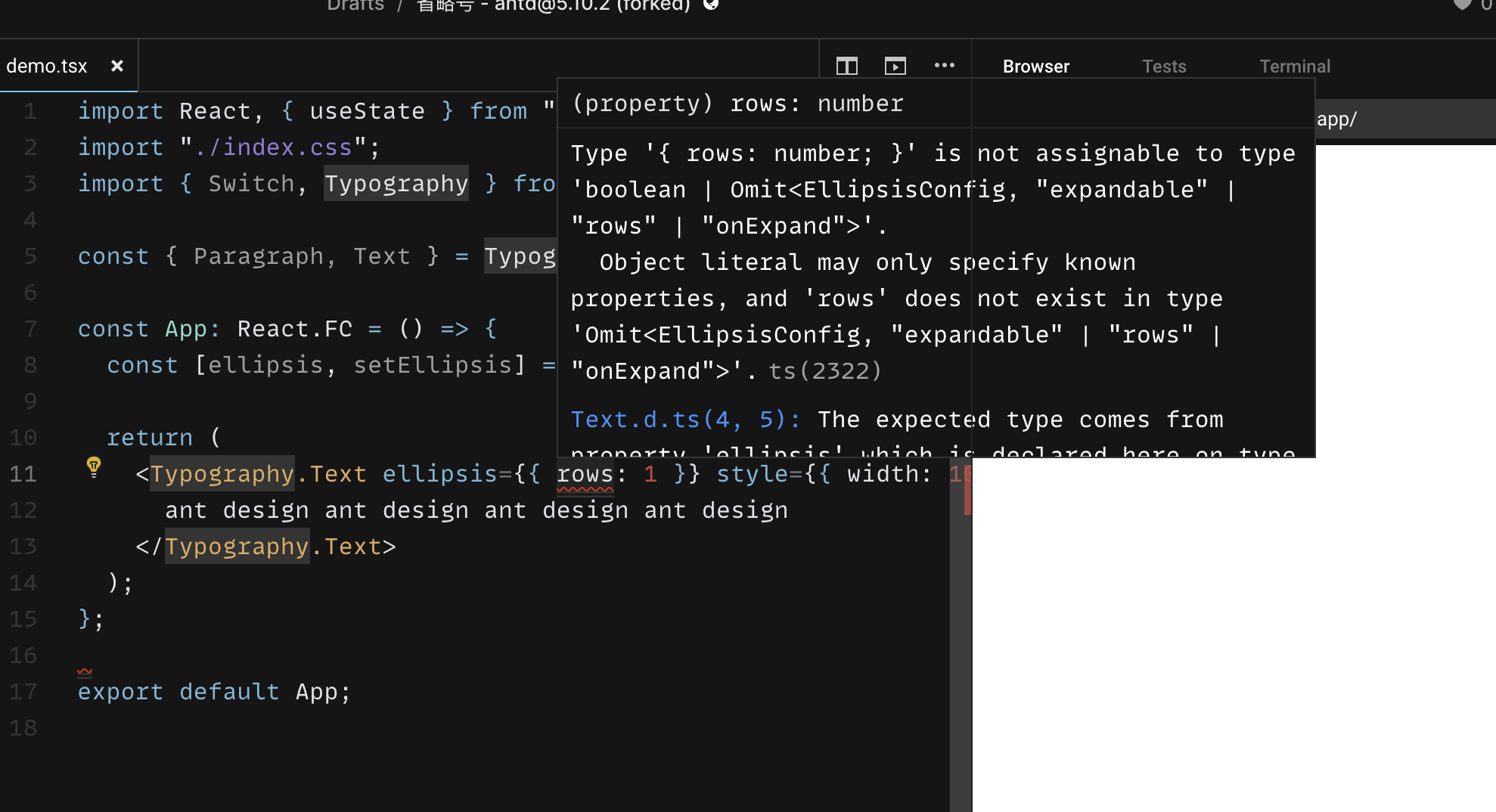Viewport: 1496px width, 812px height.
Task: Navigate to Drafts in the breadcrumb
Action: point(355,6)
